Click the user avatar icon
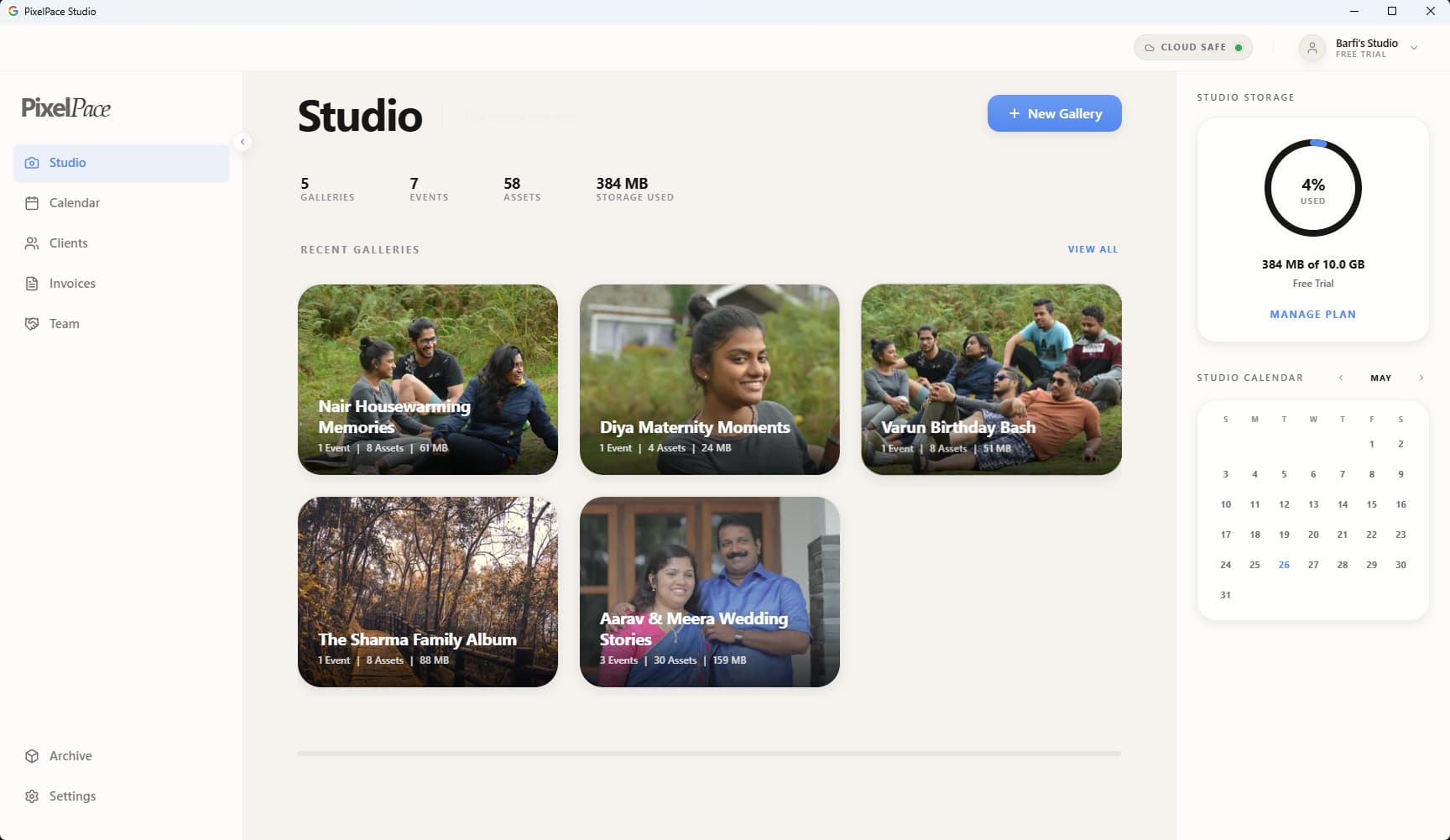The image size is (1450, 840). coord(1312,48)
